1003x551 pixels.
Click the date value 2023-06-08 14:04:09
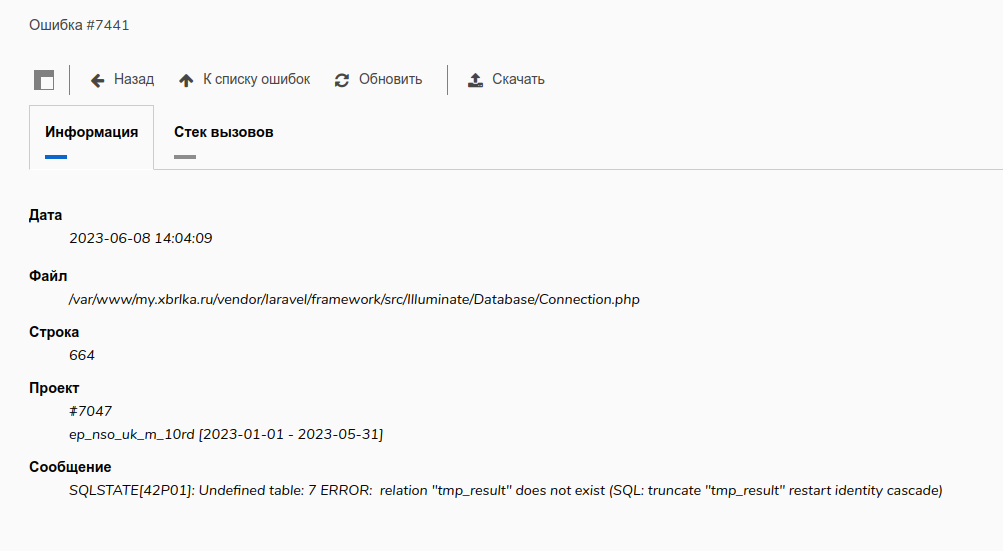[x=141, y=238]
